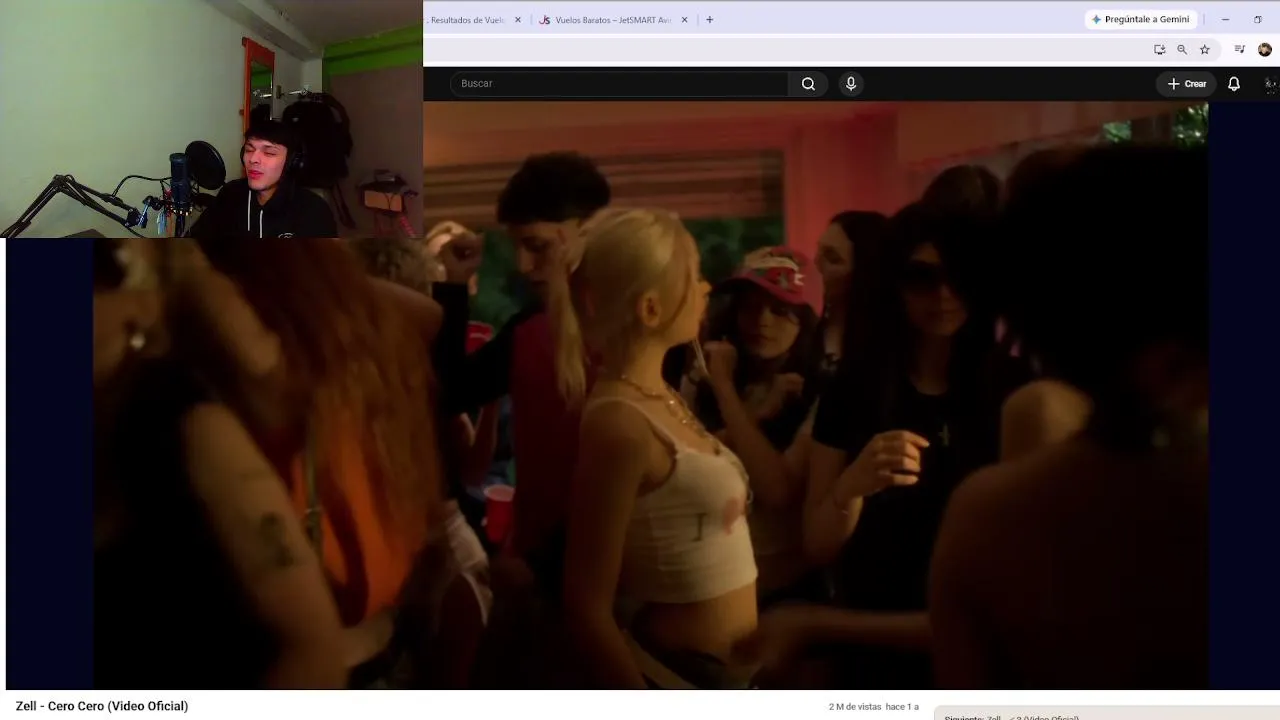Click the Crear button

click(x=1187, y=84)
